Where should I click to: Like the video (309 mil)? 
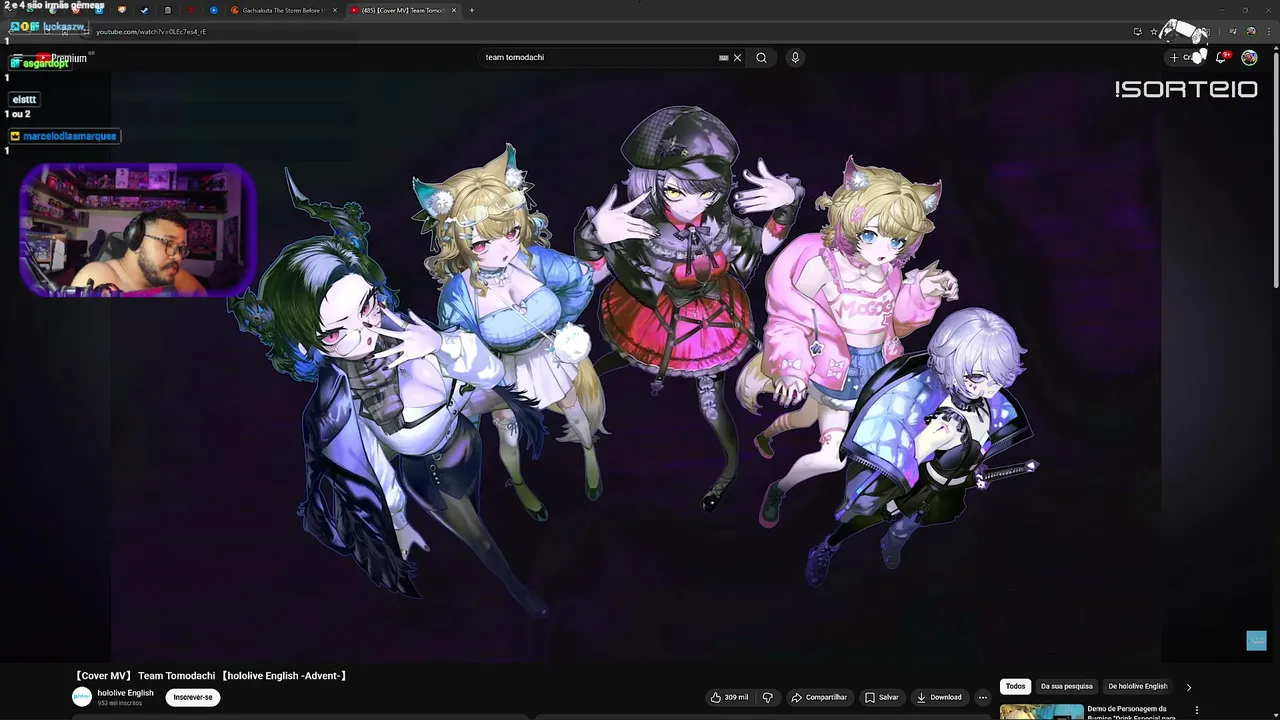click(730, 697)
